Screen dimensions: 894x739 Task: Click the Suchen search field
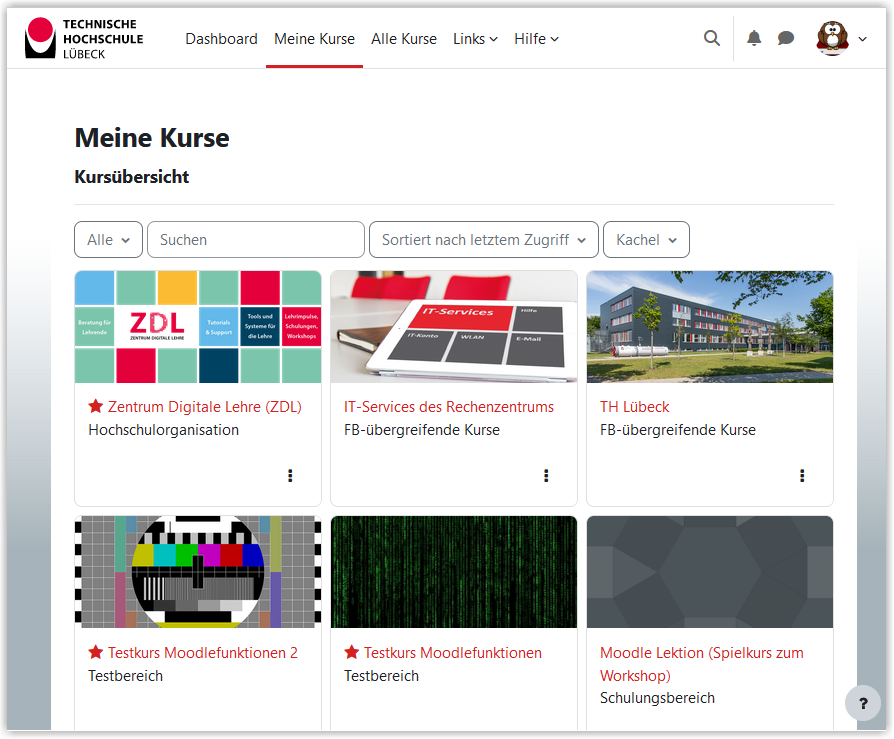pyautogui.click(x=255, y=239)
